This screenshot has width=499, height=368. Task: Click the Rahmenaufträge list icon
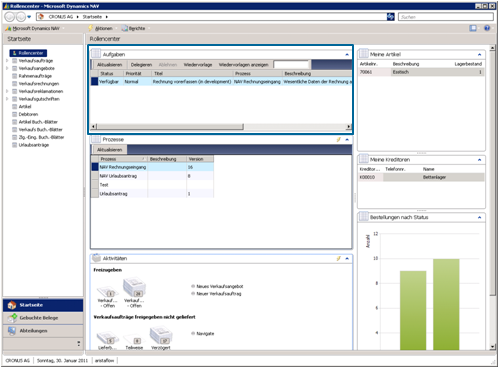[x=14, y=76]
